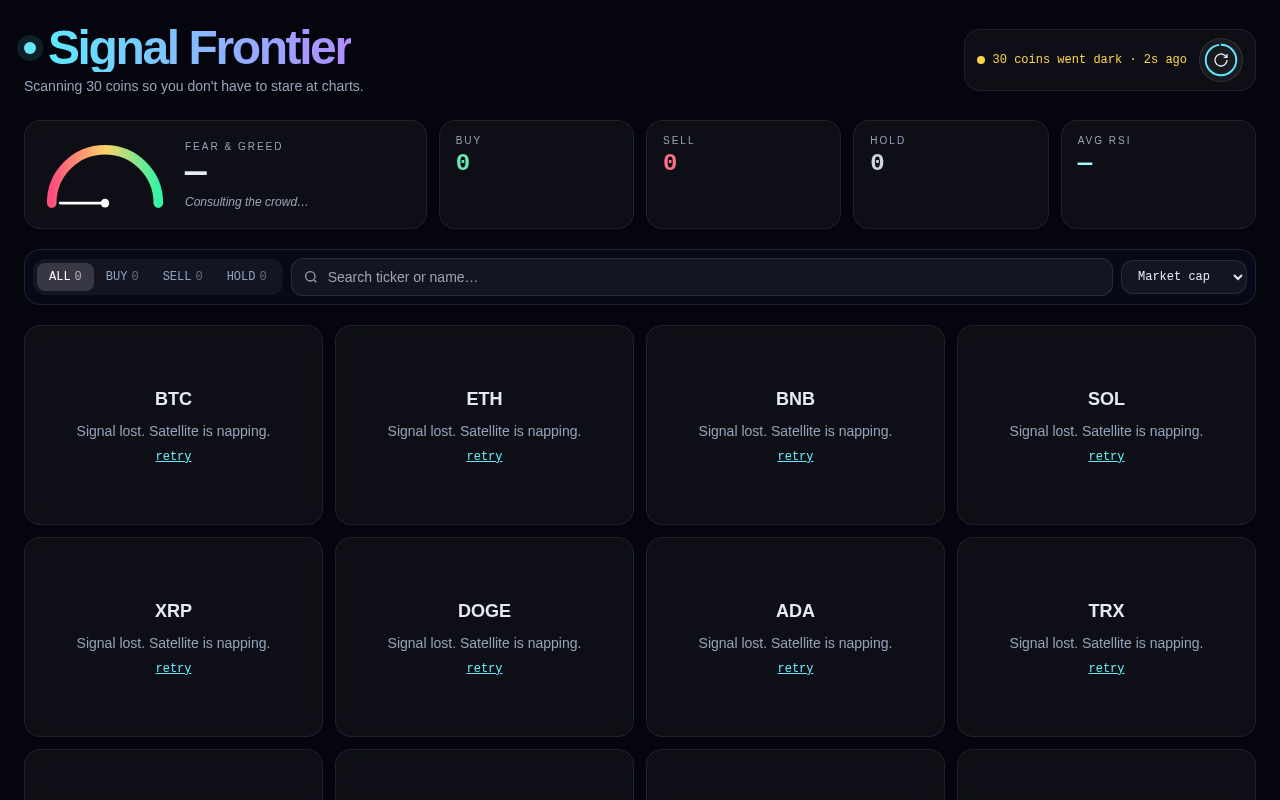Open the Market cap sort dropdown
The width and height of the screenshot is (1280, 800).
point(1184,277)
